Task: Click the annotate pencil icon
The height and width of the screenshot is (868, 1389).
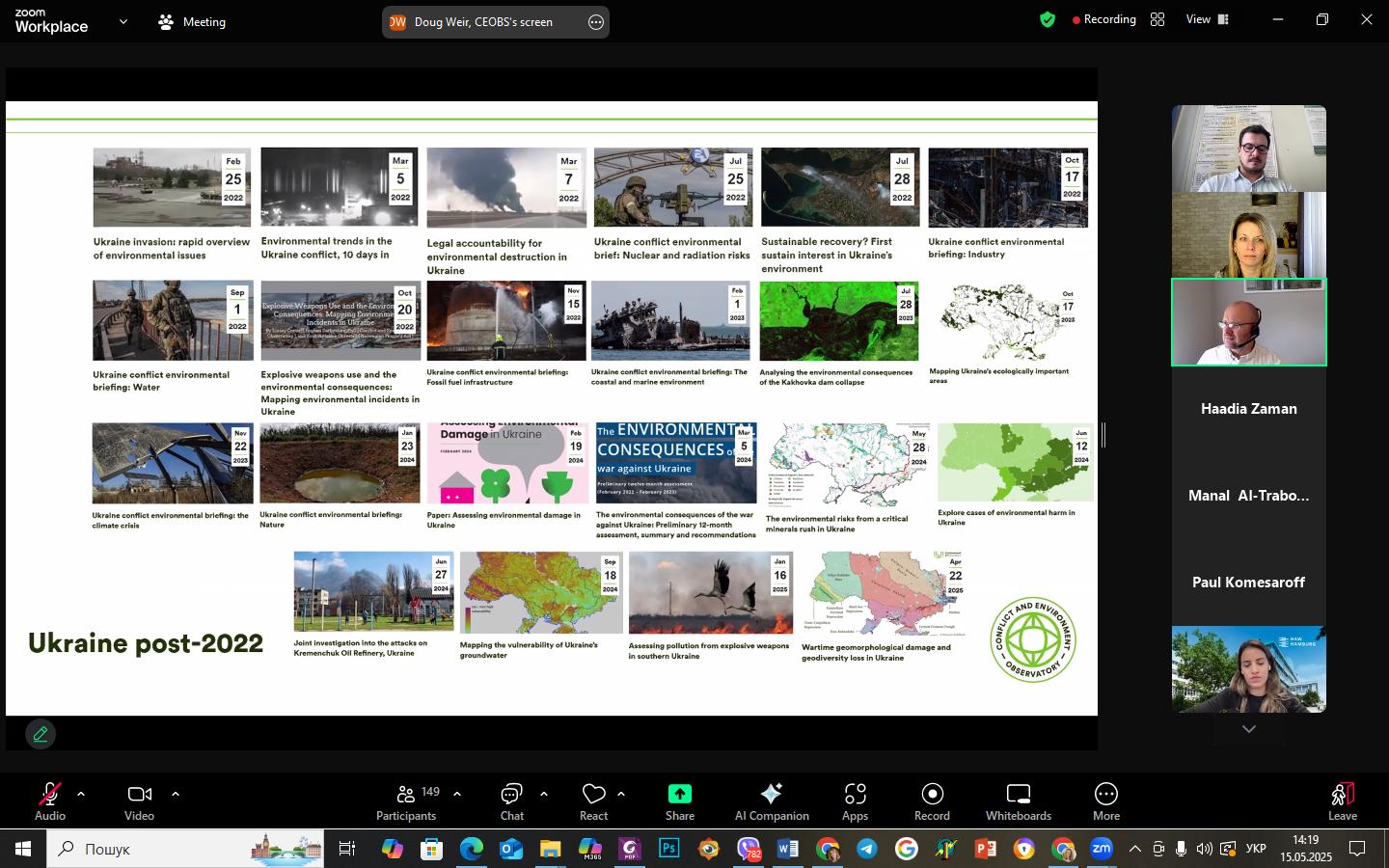Action: [41, 735]
